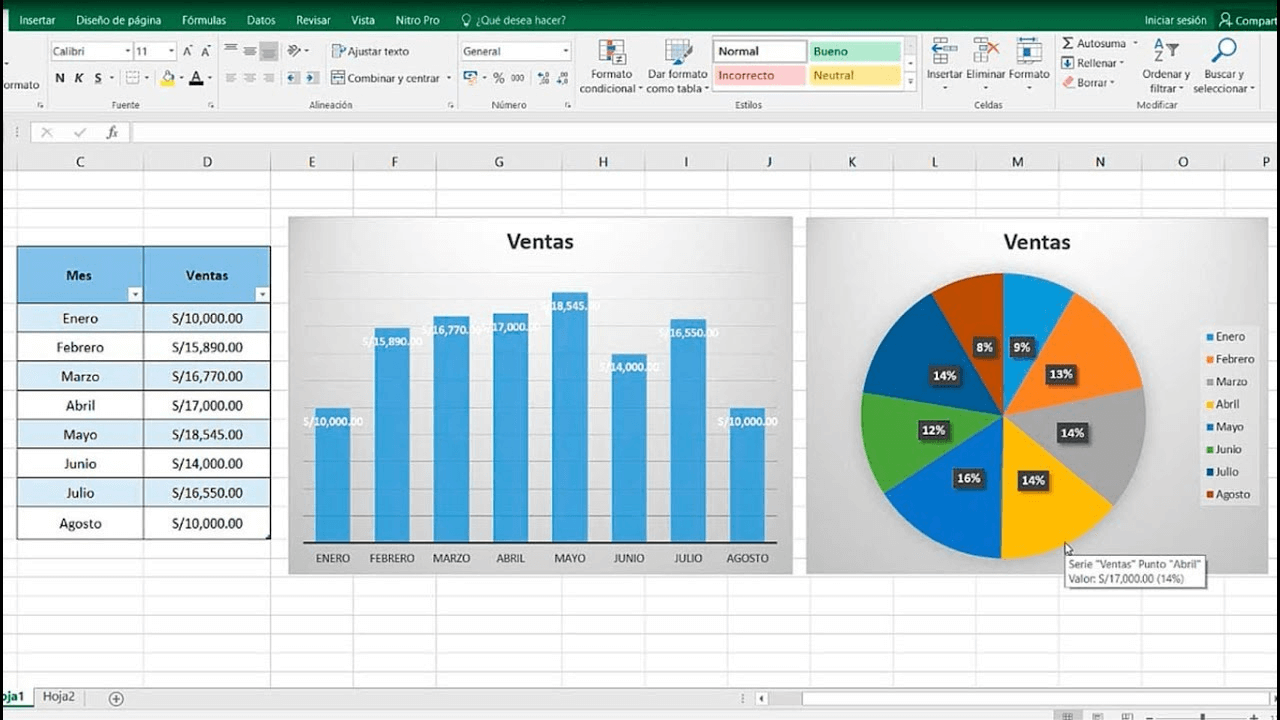This screenshot has height=720, width=1280.
Task: Open the Fórmulas tab
Action: (204, 20)
